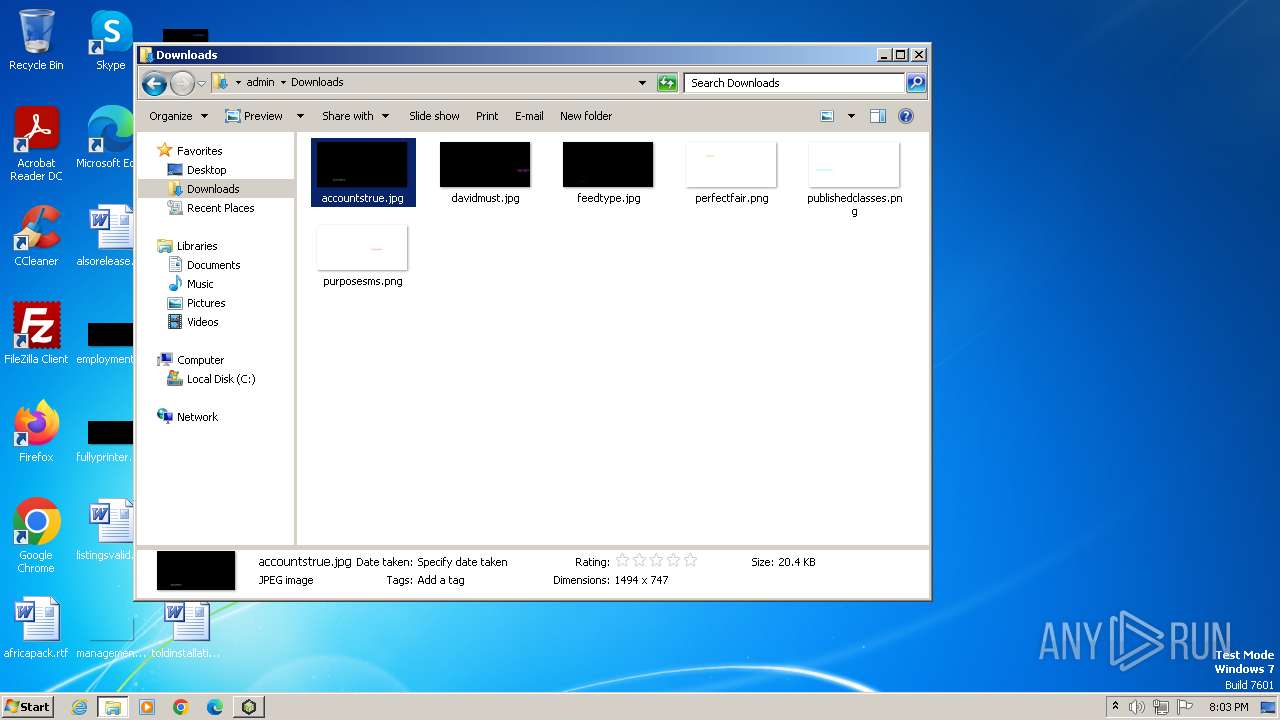Click the Preview button
The width and height of the screenshot is (1280, 720).
click(x=254, y=116)
